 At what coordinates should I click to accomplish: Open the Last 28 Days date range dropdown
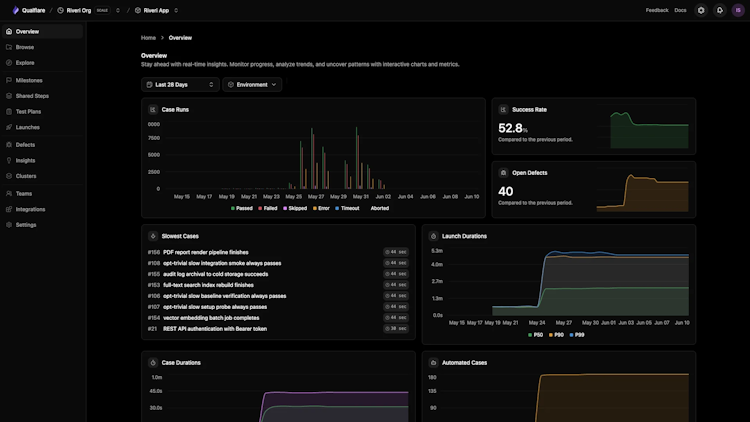[x=180, y=85]
